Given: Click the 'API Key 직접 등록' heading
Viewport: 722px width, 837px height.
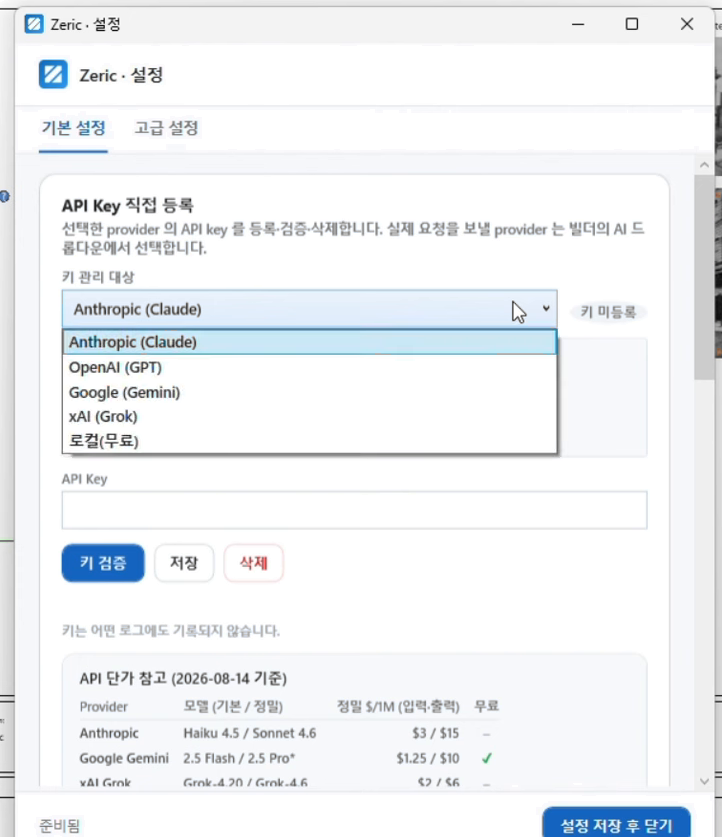Looking at the screenshot, I should 128,206.
